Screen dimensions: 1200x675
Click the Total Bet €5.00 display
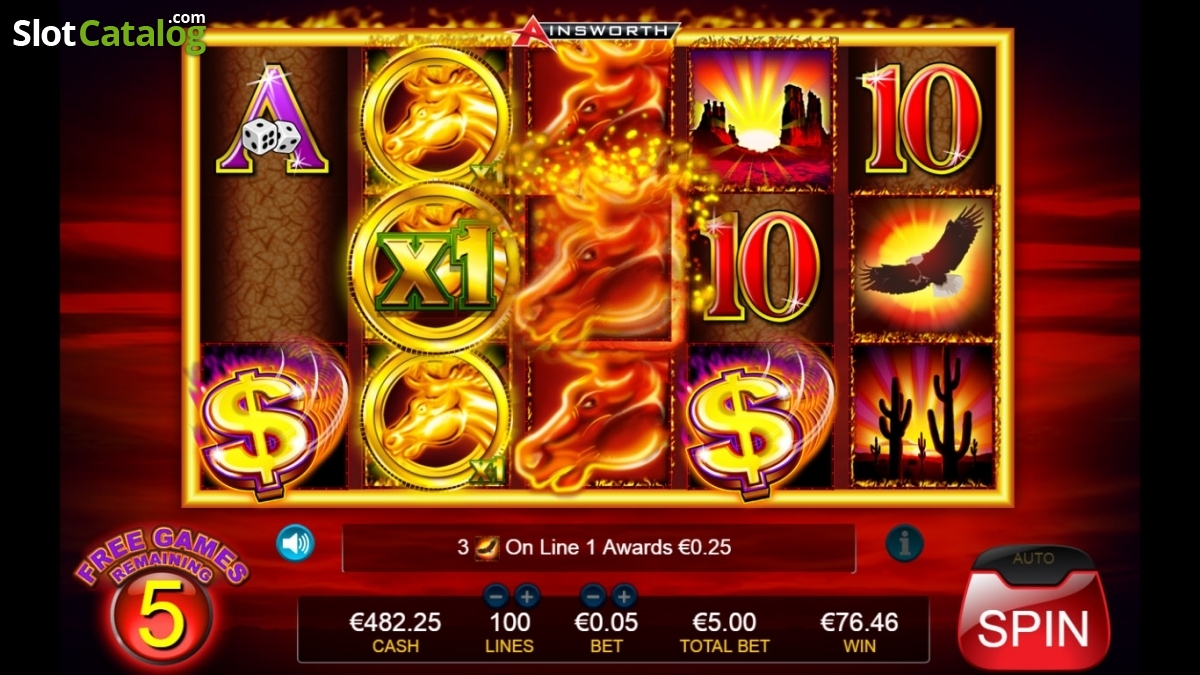[x=725, y=632]
